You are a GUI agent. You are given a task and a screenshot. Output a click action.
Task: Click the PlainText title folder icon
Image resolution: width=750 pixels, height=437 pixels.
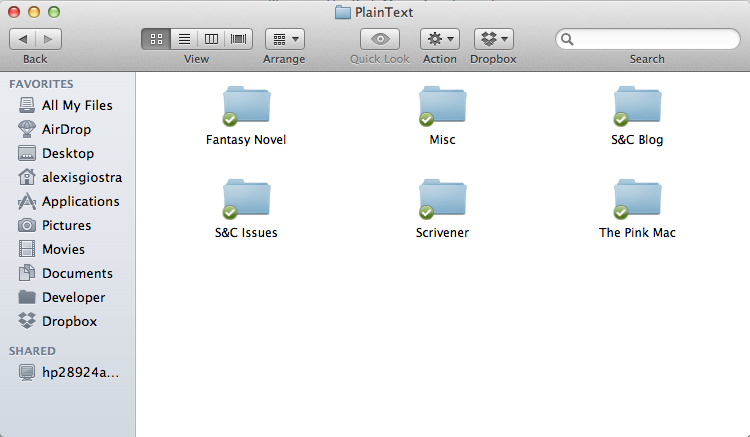tap(342, 12)
